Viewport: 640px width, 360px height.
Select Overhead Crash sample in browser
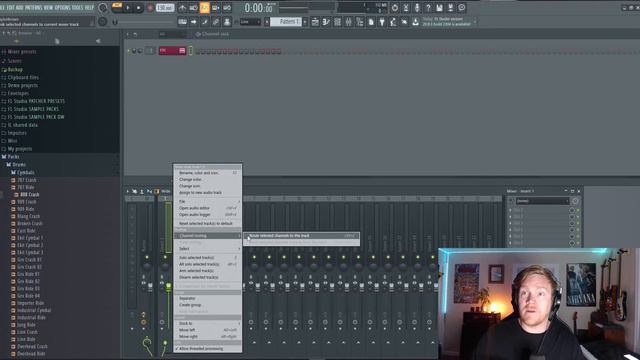pos(32,347)
